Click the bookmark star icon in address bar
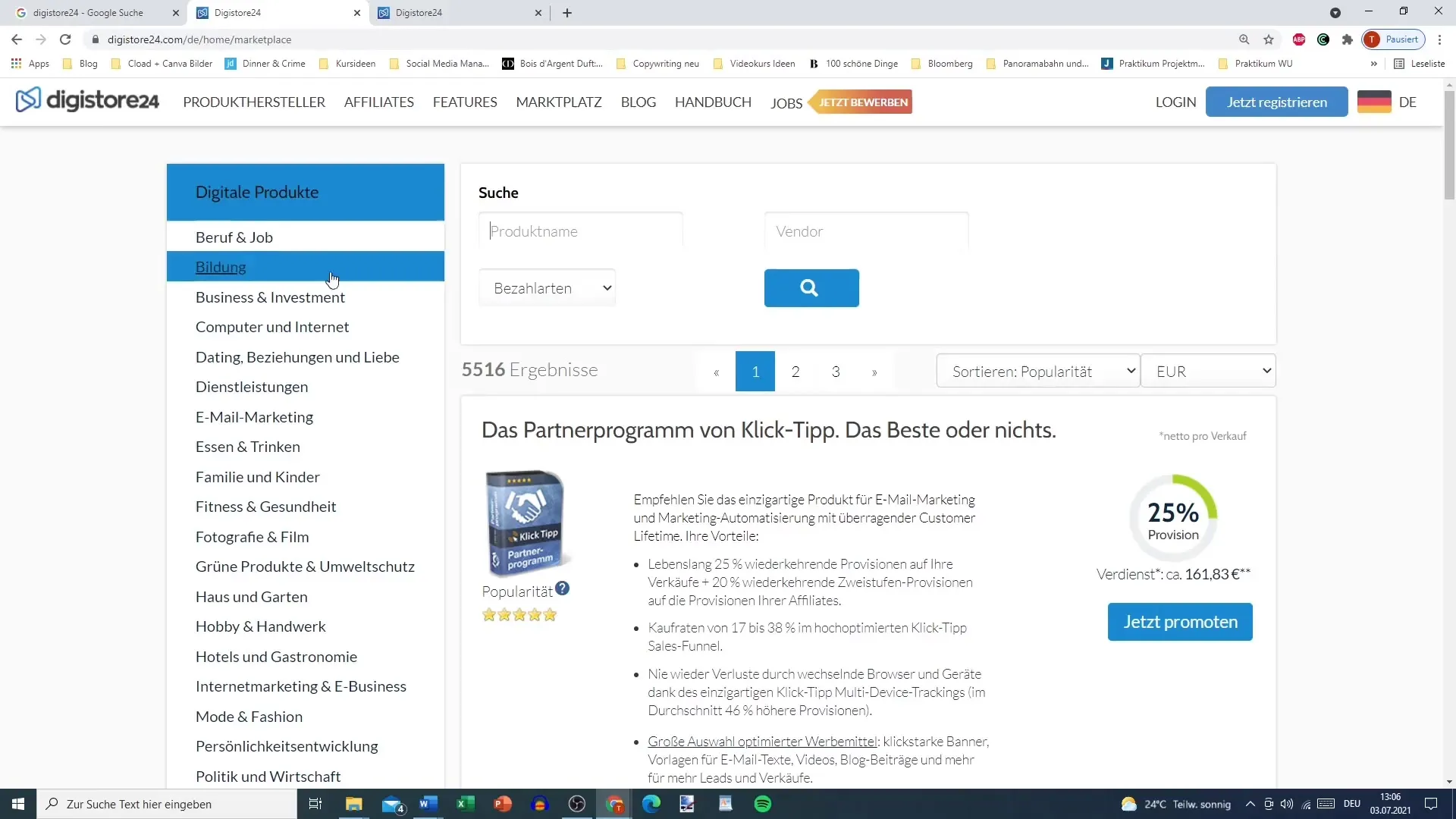Viewport: 1456px width, 819px height. coord(1269,39)
